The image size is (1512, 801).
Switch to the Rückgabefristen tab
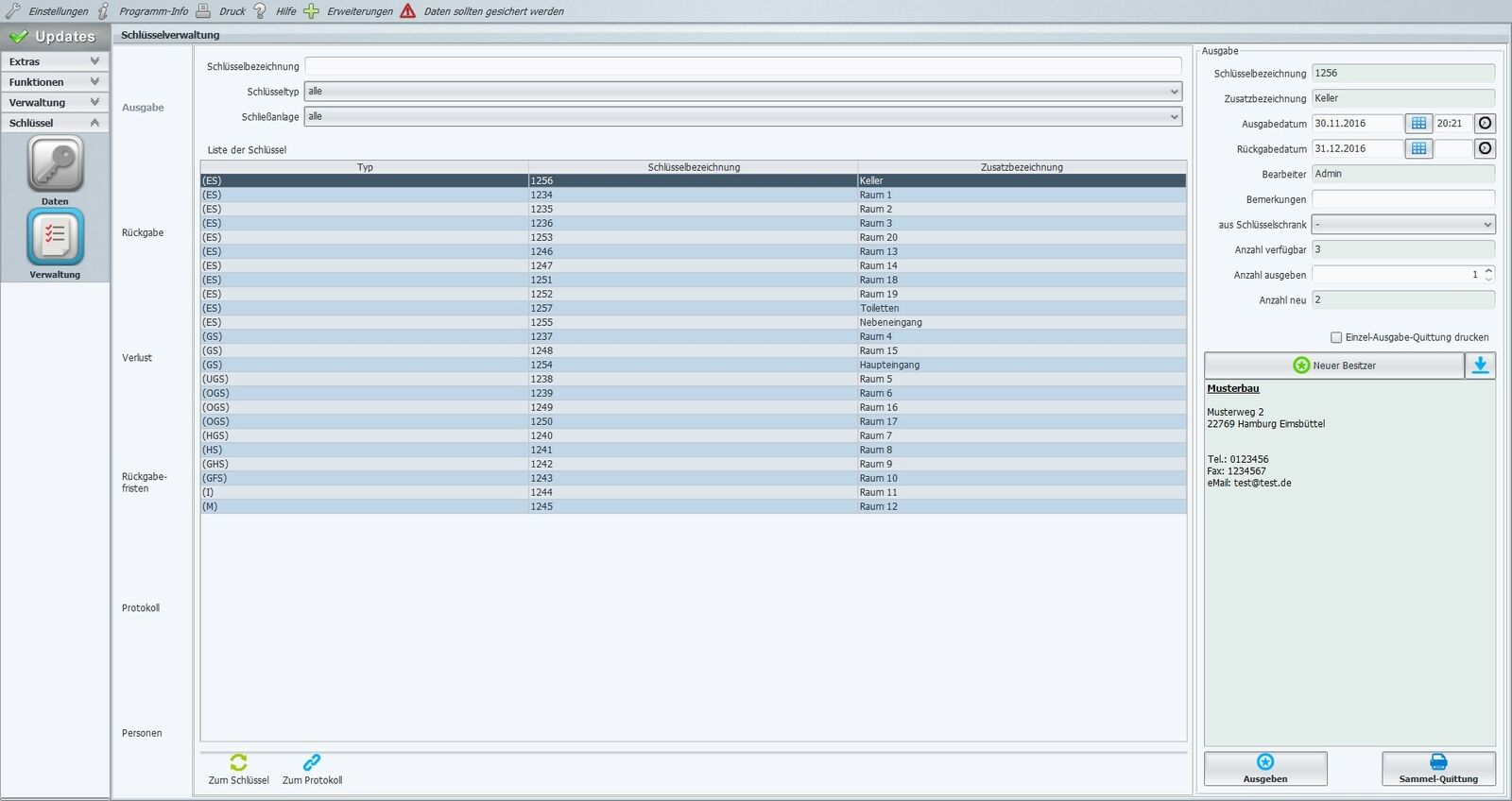[144, 483]
